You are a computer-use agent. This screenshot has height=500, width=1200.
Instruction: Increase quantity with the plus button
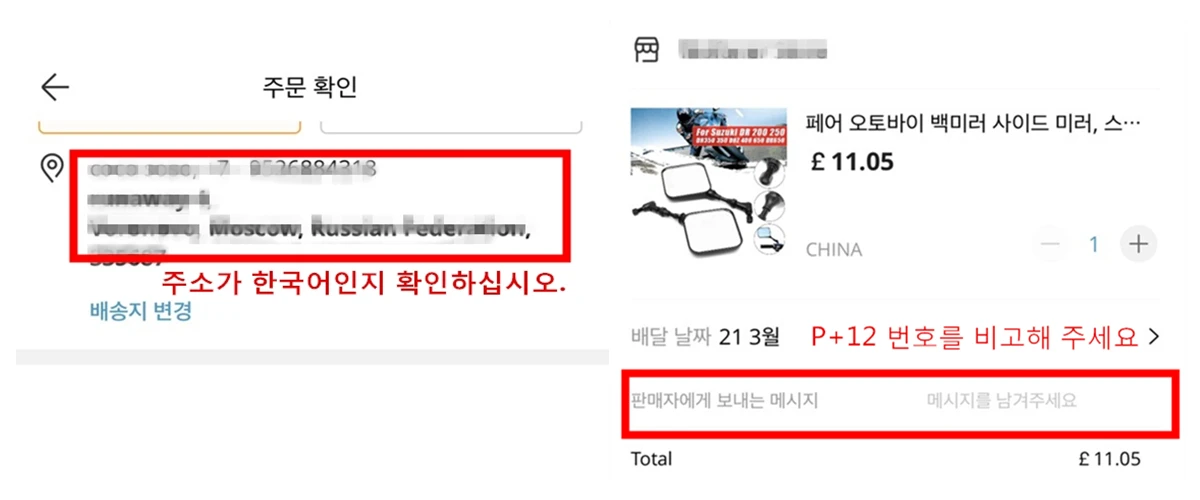[x=1137, y=244]
